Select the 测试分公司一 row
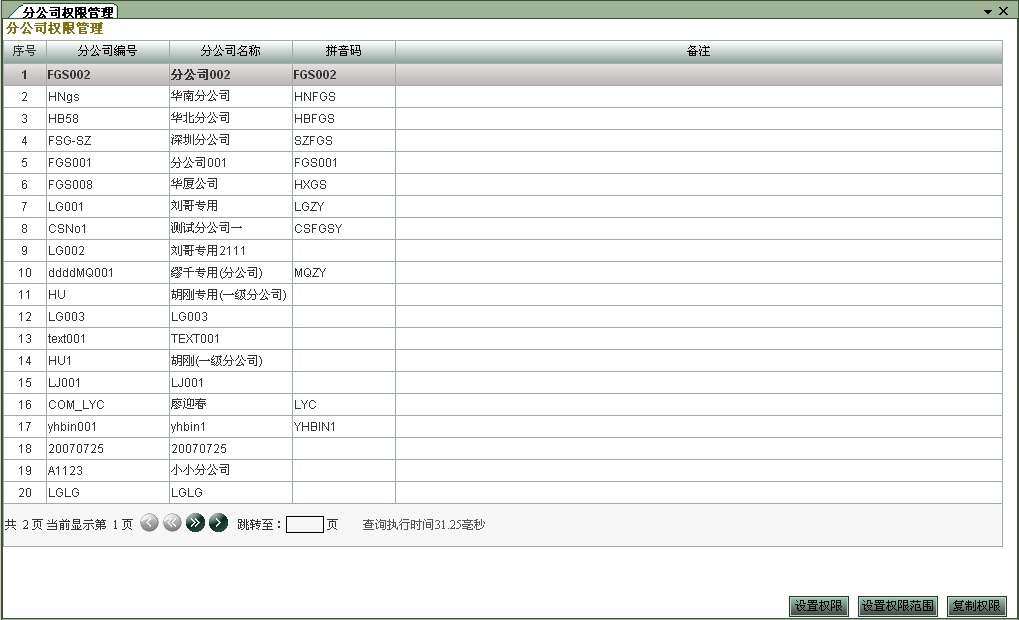 (x=229, y=228)
